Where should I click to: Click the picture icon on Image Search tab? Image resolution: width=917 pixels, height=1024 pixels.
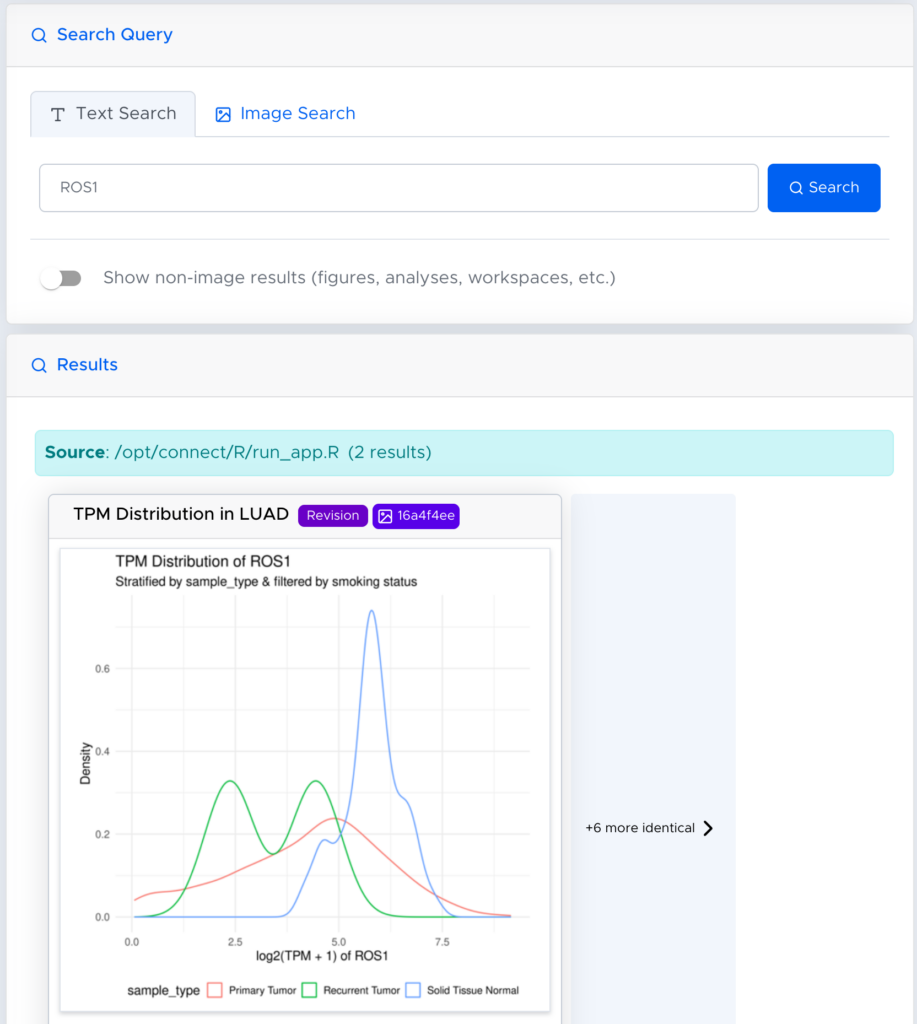pos(223,114)
